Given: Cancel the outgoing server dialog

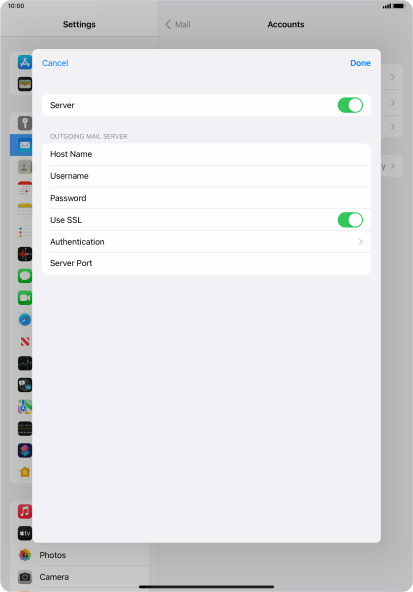Looking at the screenshot, I should (x=55, y=63).
